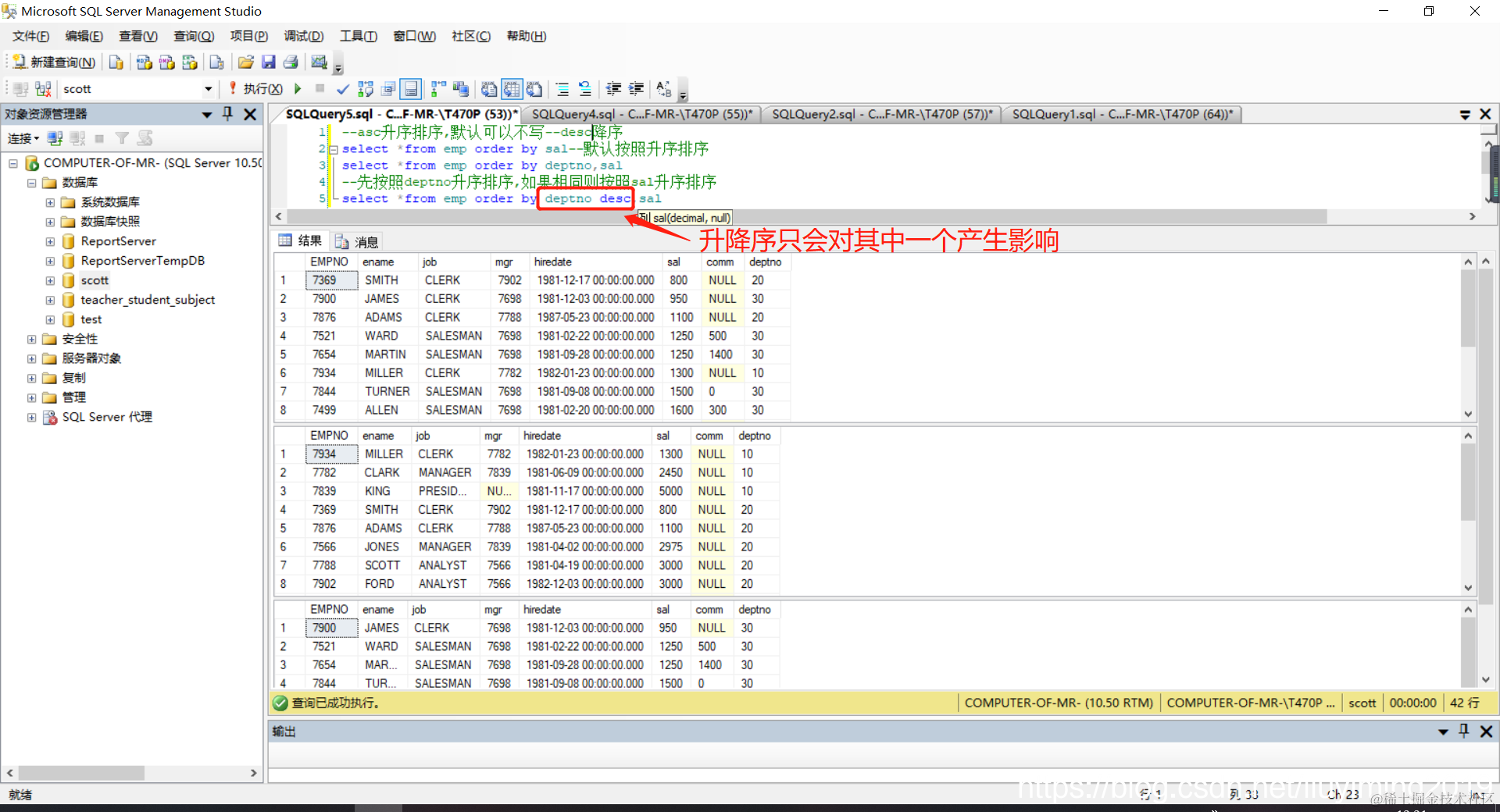Viewport: 1500px width, 812px height.
Task: Expand the teacher_student_subject database node
Action: pos(51,300)
